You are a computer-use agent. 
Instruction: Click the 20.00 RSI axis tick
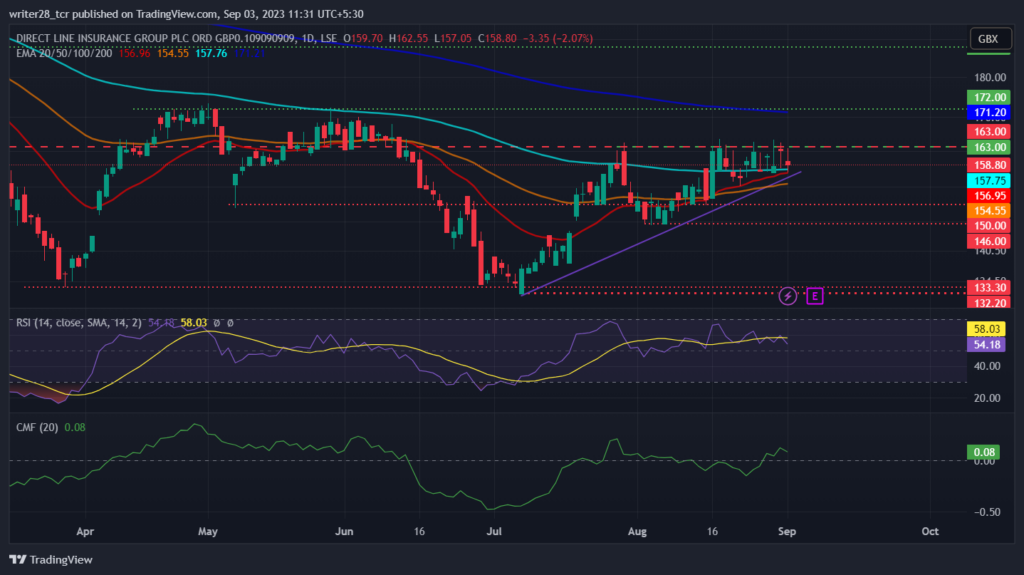click(987, 398)
